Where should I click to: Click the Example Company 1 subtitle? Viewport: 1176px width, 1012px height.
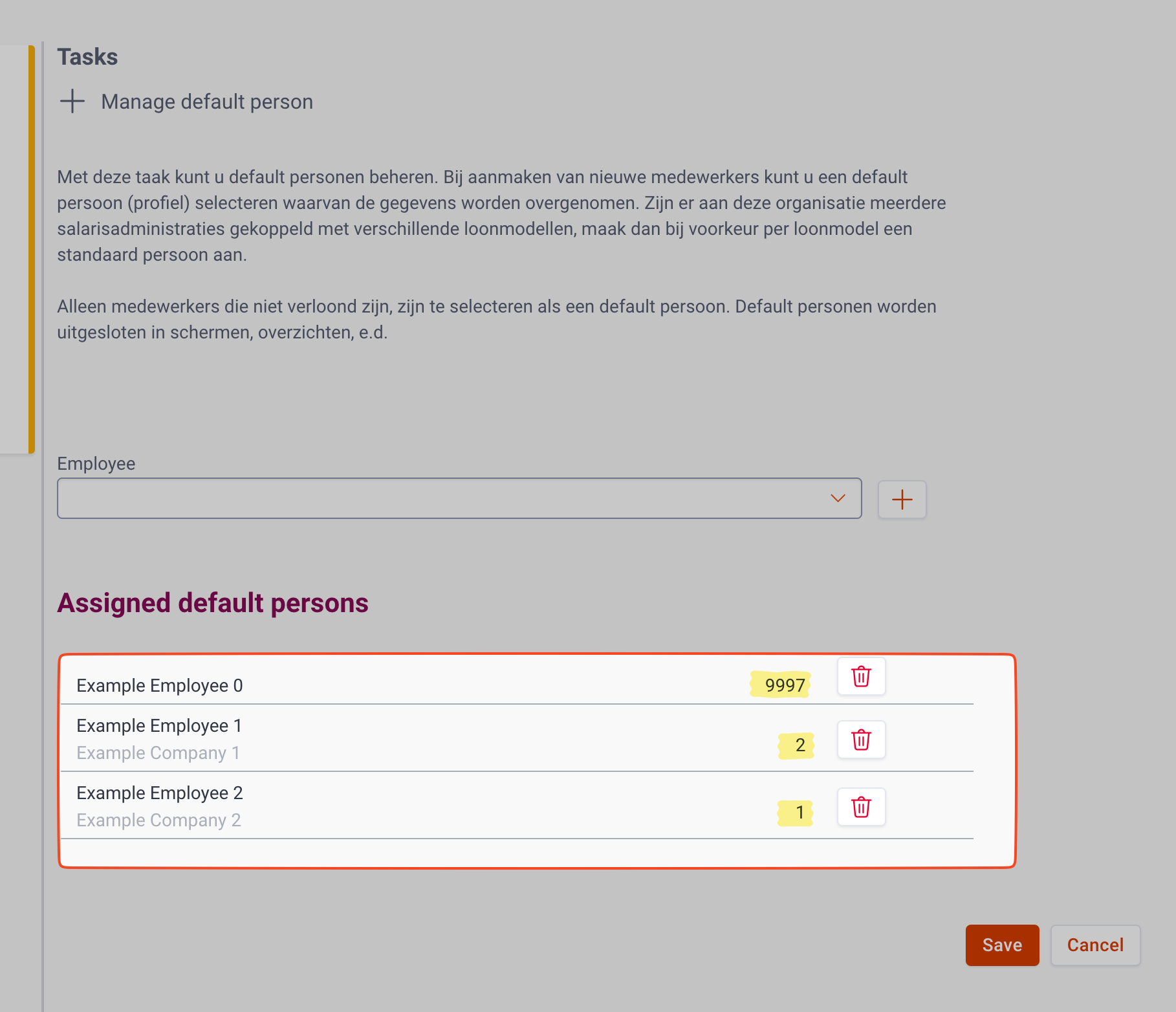tap(158, 753)
